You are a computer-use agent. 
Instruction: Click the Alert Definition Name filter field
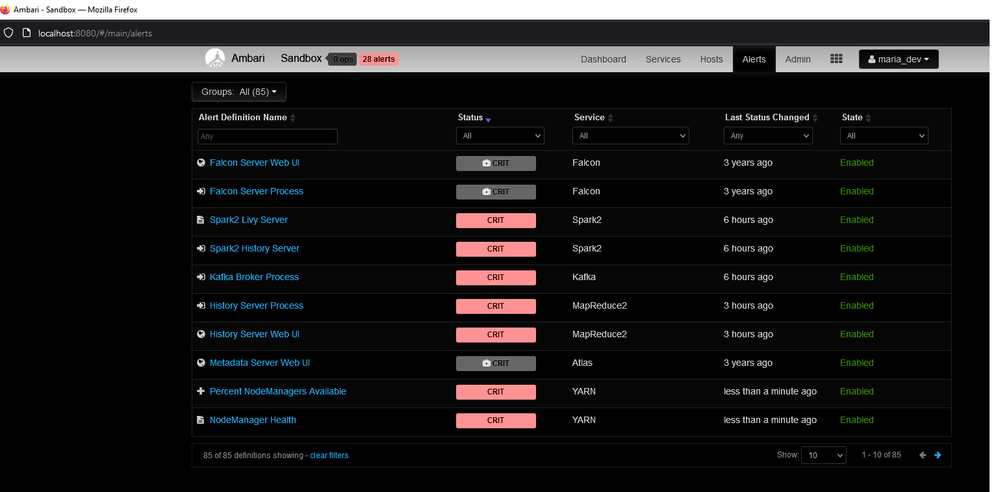[x=267, y=136]
